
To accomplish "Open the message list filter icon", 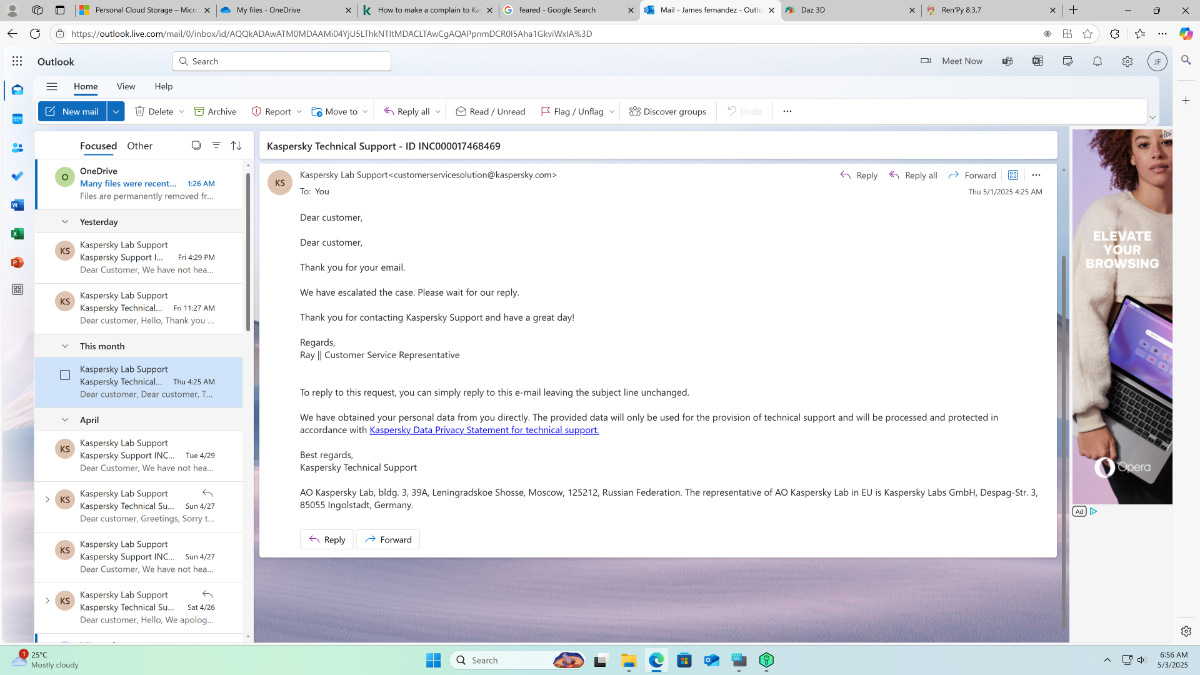I will point(216,145).
